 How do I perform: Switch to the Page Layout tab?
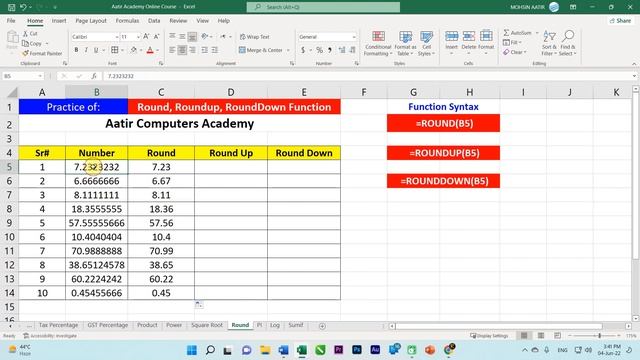(x=91, y=21)
